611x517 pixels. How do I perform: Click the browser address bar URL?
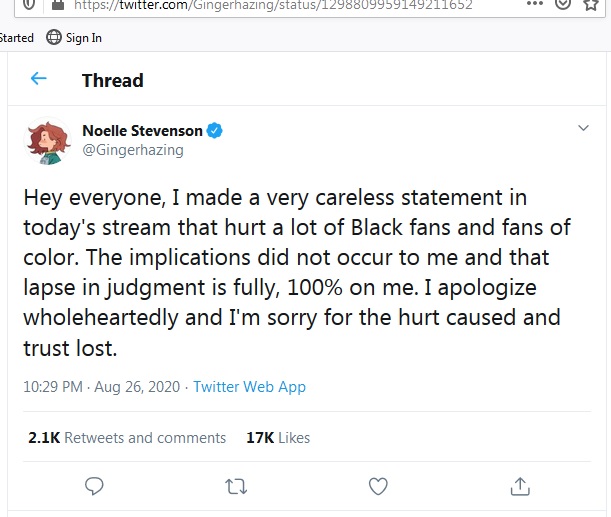click(300, 5)
